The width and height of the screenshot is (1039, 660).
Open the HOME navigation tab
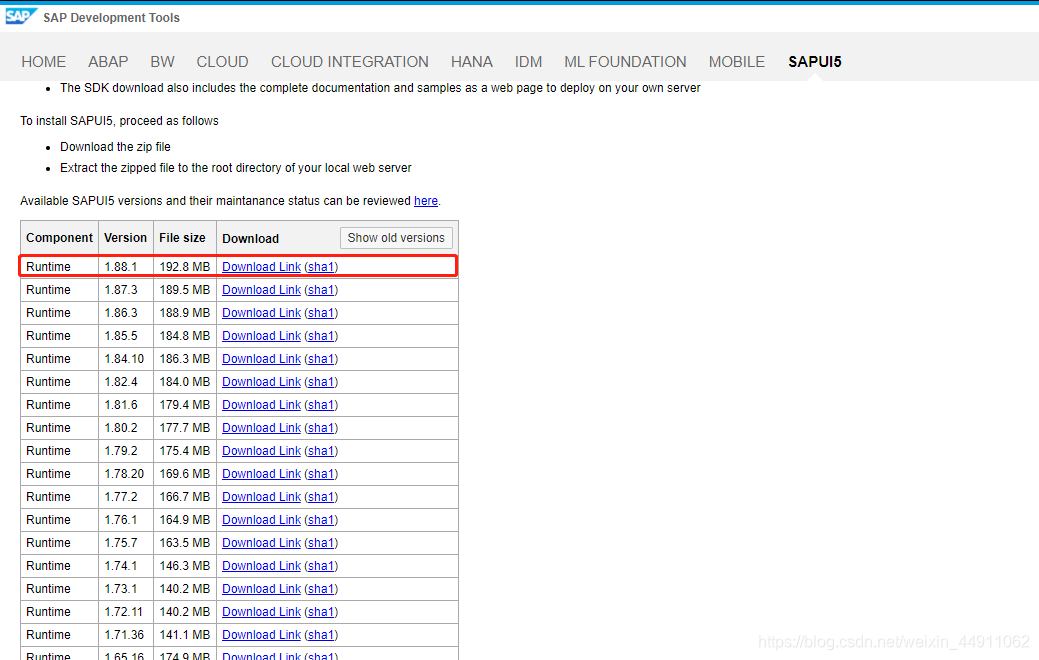coord(44,62)
